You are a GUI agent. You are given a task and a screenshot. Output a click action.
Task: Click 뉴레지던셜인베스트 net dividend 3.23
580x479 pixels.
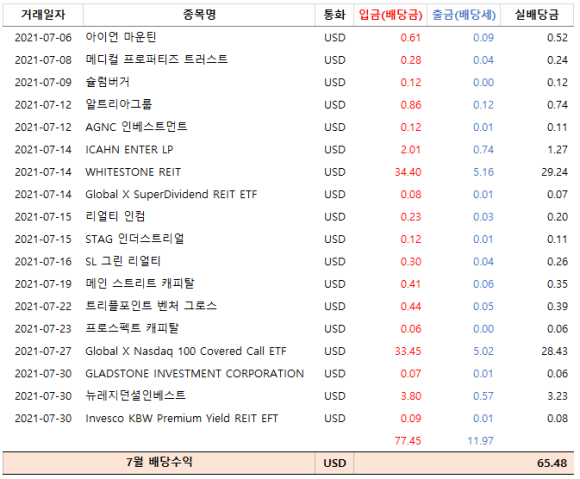pos(557,396)
